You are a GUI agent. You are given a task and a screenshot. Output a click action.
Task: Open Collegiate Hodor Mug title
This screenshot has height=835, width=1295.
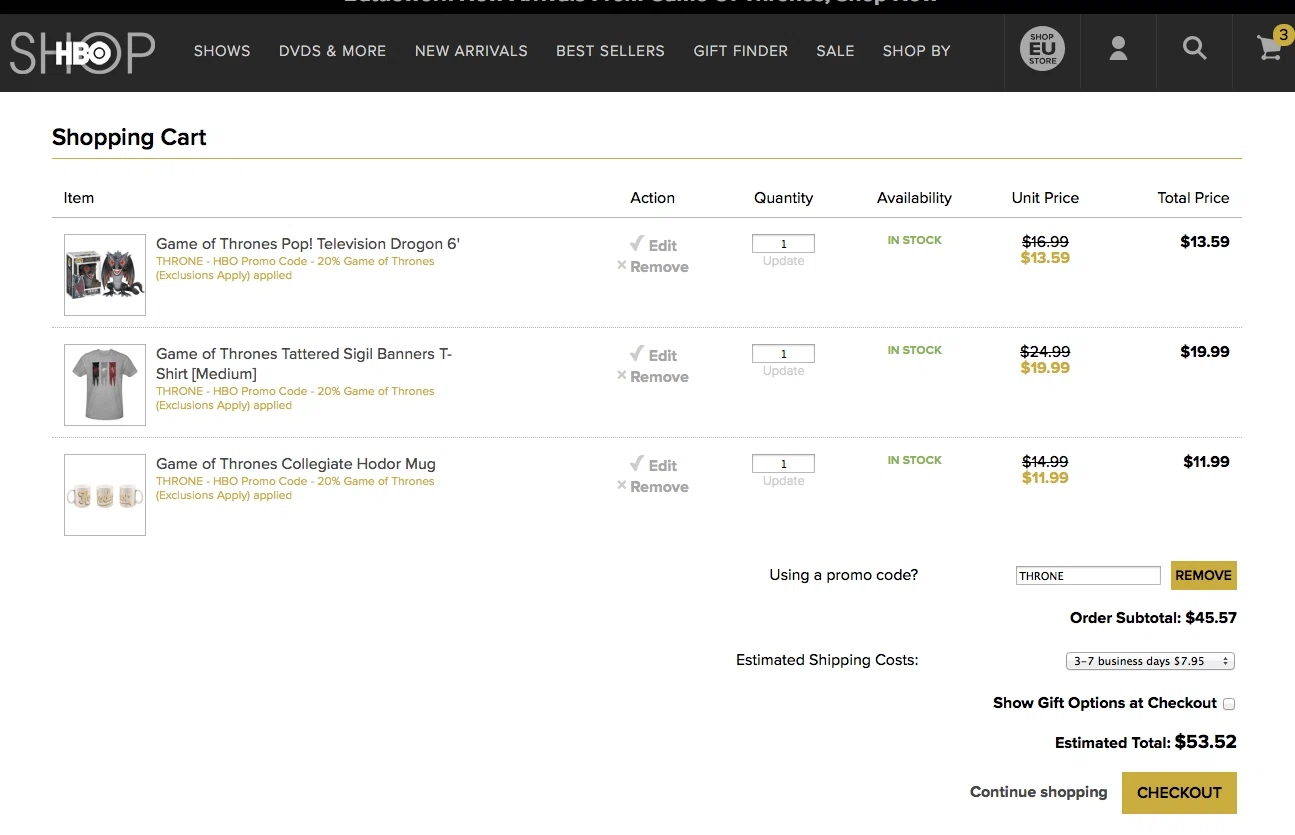click(296, 464)
